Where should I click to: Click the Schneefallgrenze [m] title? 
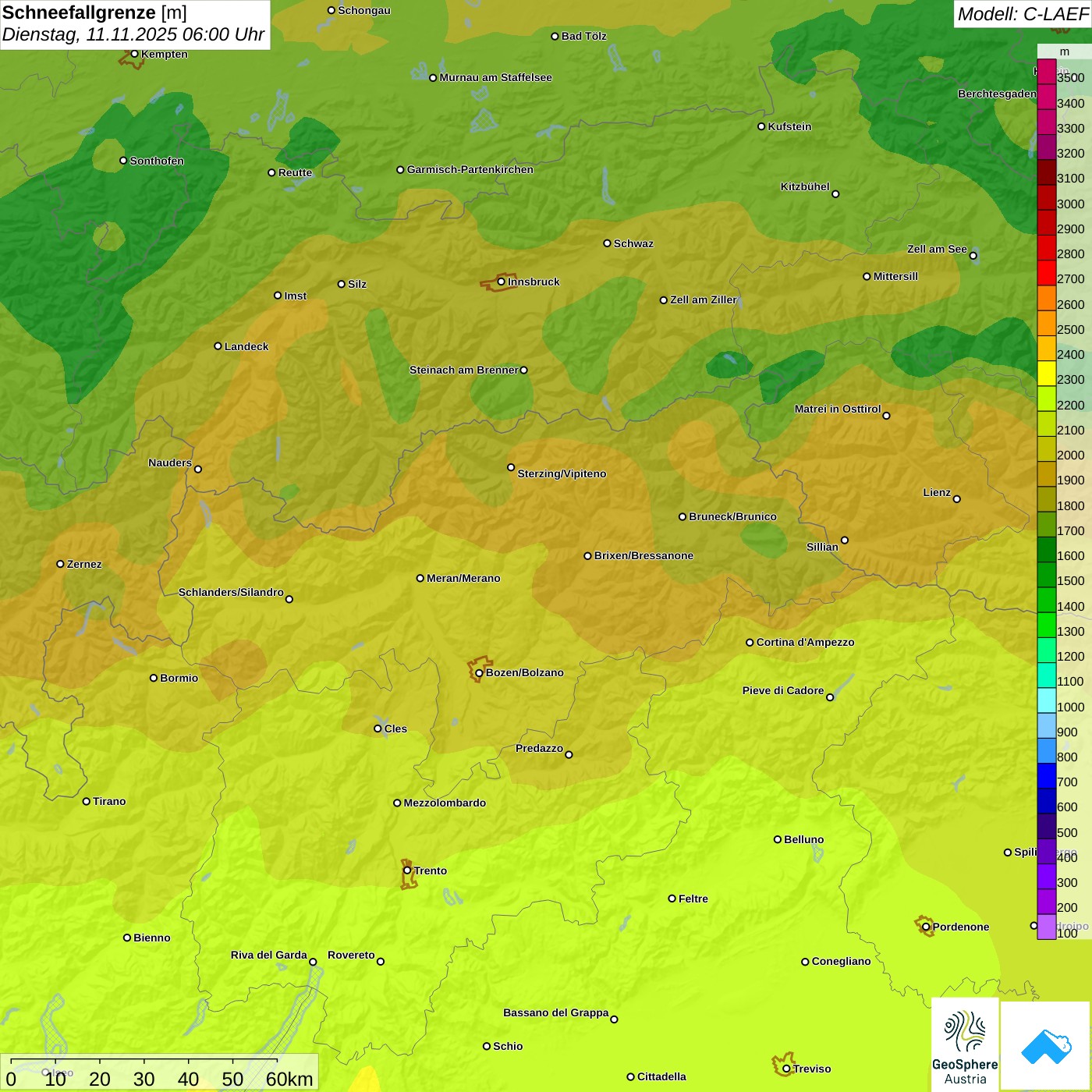(94, 12)
